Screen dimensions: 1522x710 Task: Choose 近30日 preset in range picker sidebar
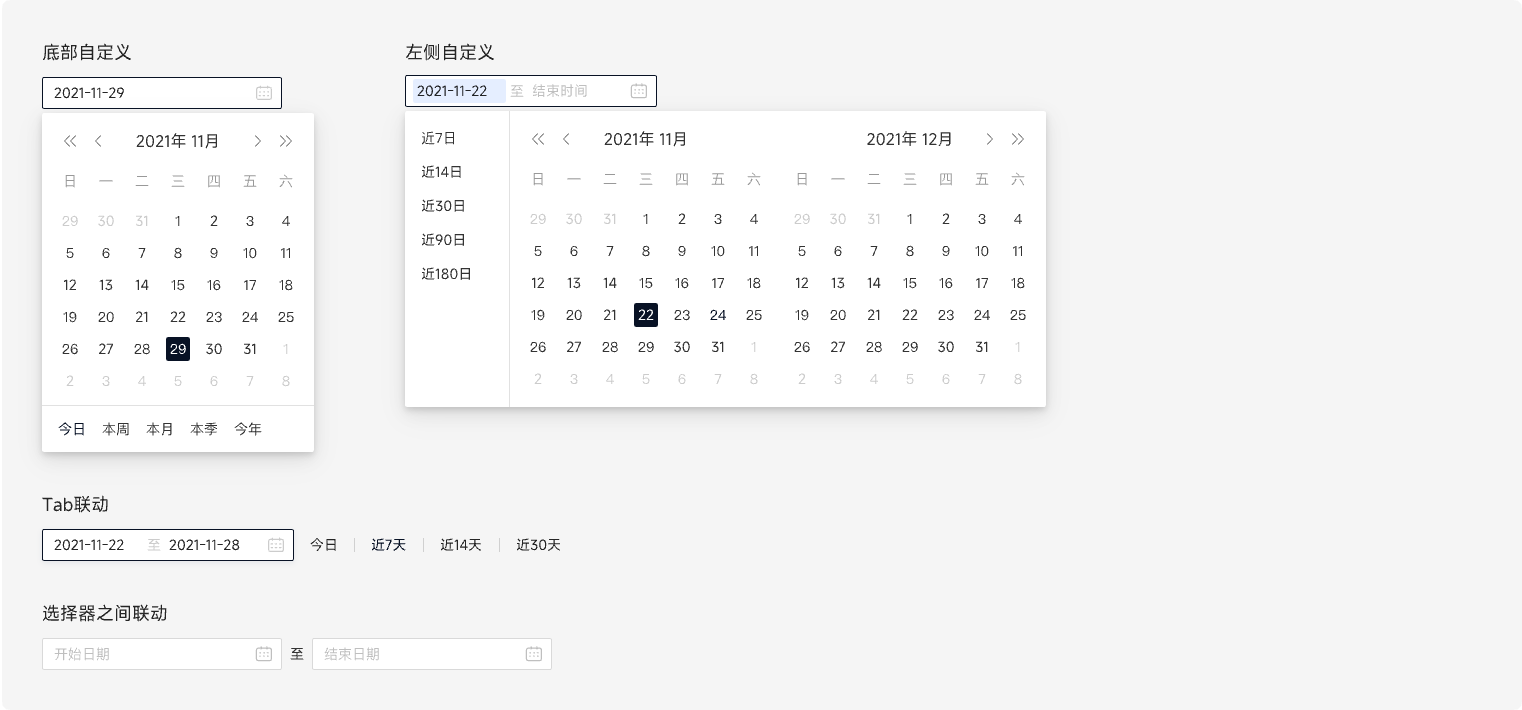(x=443, y=206)
